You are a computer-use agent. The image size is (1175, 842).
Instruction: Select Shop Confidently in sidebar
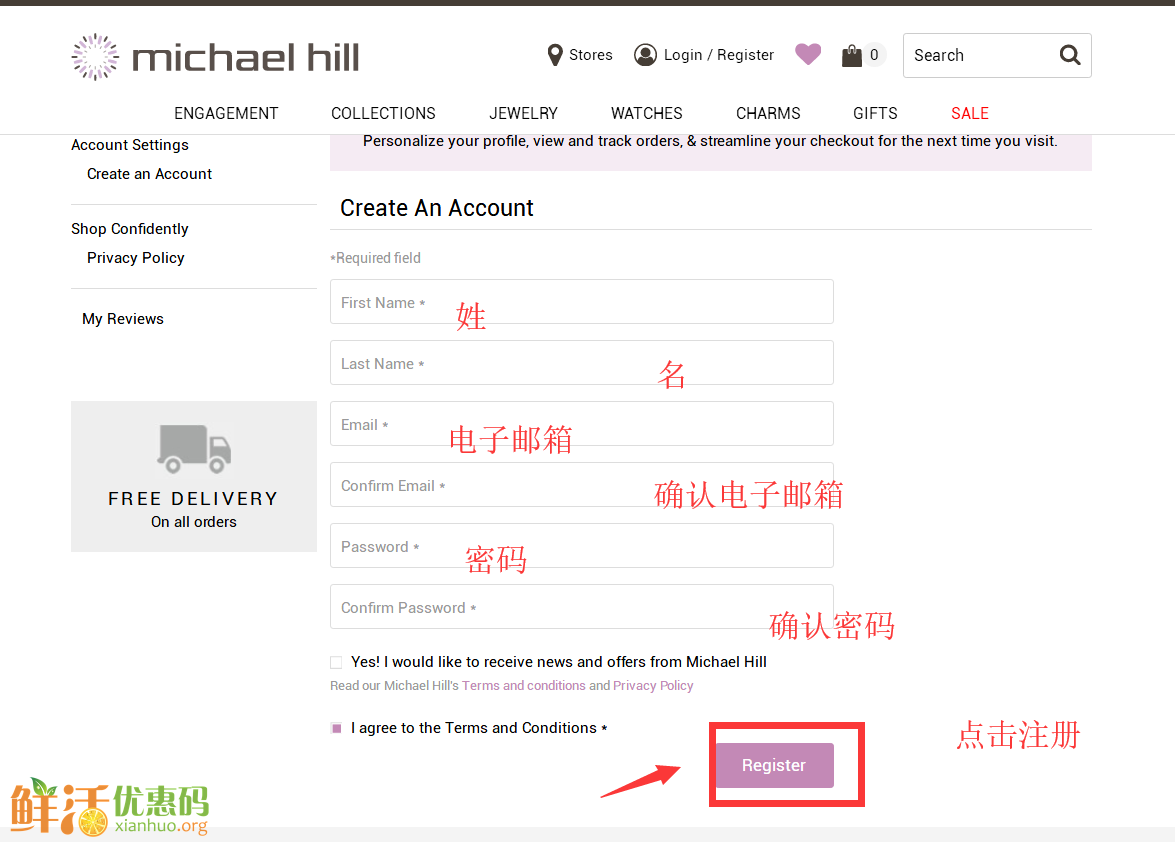(130, 228)
